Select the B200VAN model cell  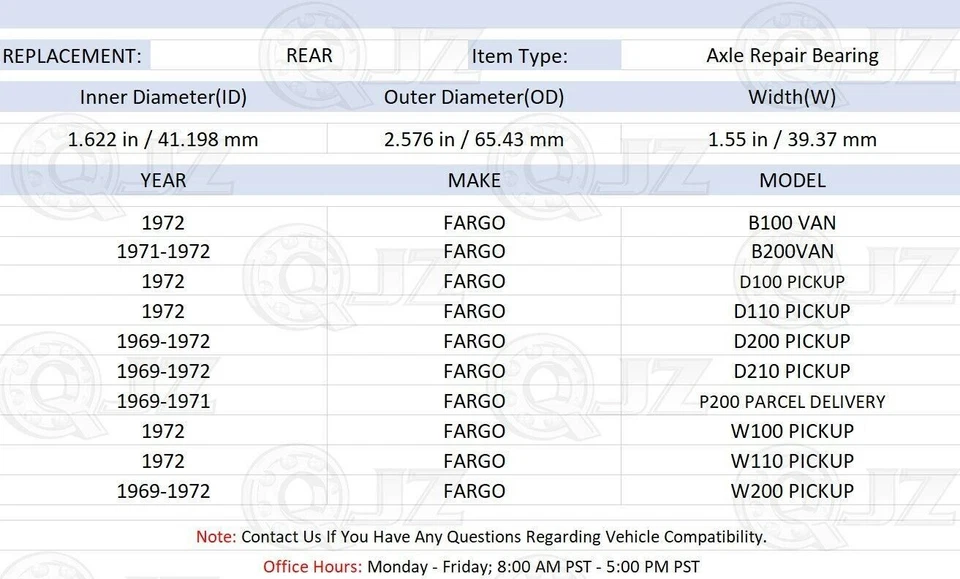792,251
